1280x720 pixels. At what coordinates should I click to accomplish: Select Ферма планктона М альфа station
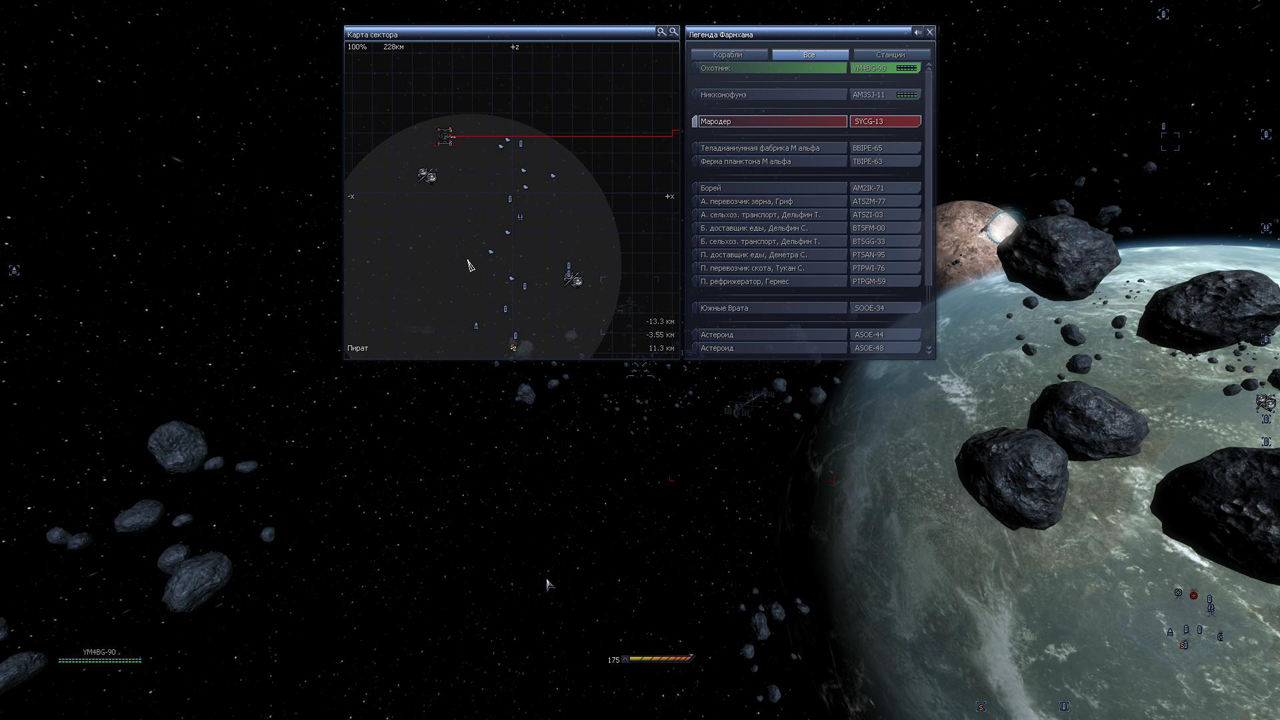[806, 161]
